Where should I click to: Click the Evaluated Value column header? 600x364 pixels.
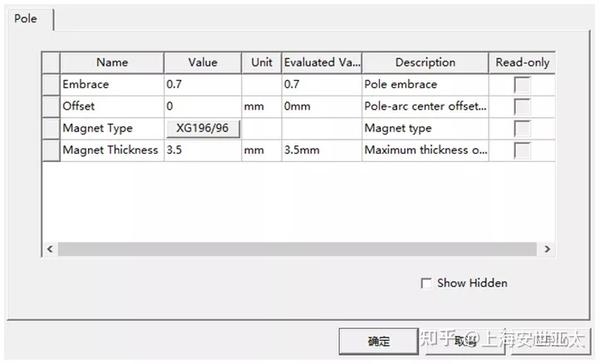[x=322, y=62]
